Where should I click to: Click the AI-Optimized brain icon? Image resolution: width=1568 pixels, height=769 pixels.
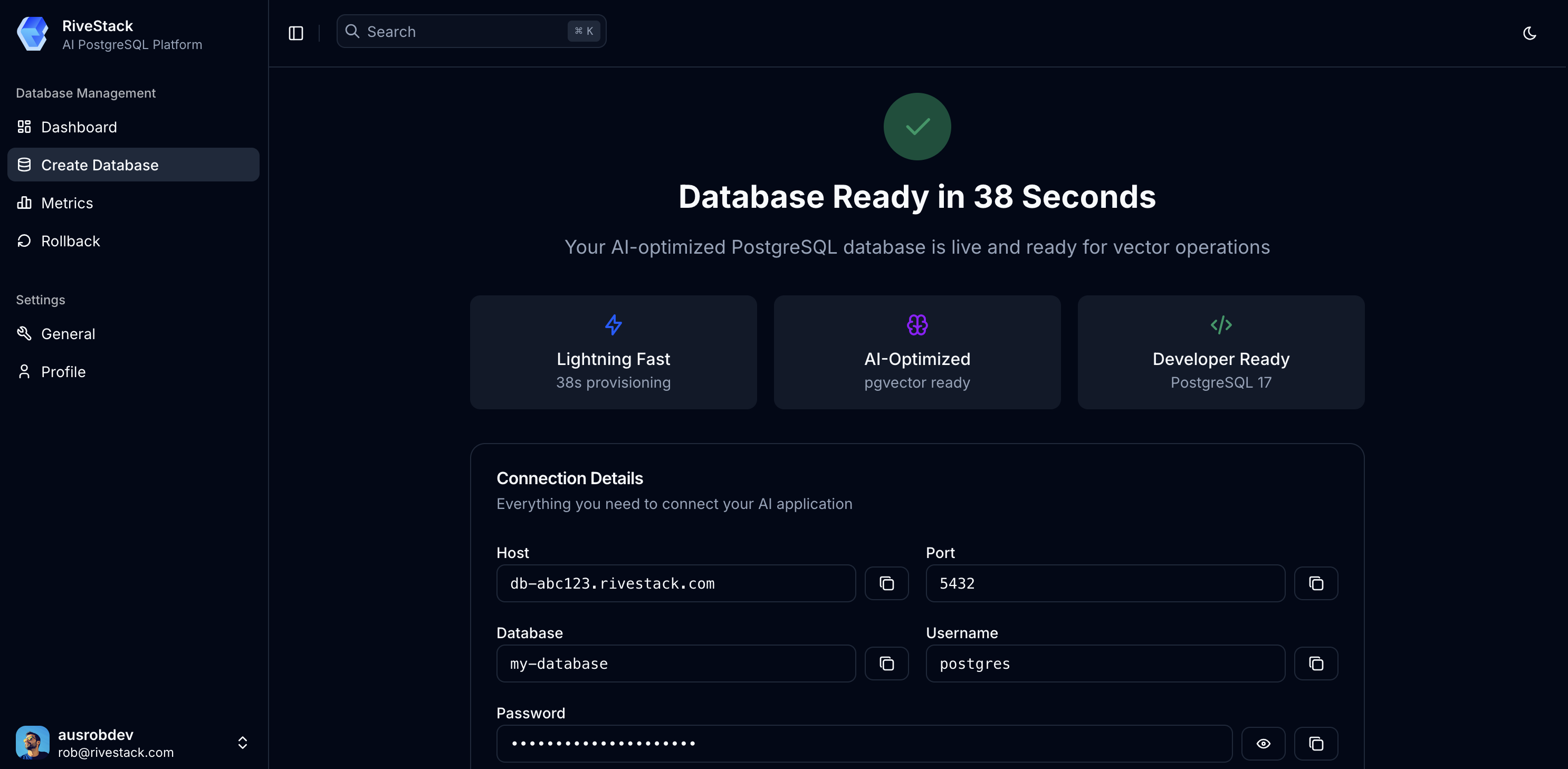(917, 325)
